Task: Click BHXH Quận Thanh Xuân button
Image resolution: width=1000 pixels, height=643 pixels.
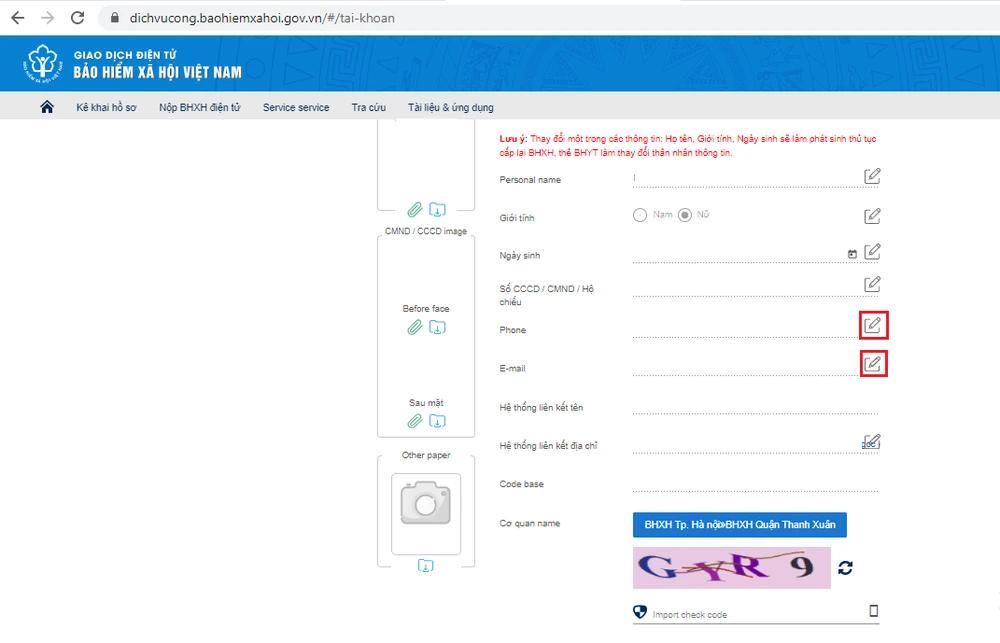Action: [x=739, y=525]
